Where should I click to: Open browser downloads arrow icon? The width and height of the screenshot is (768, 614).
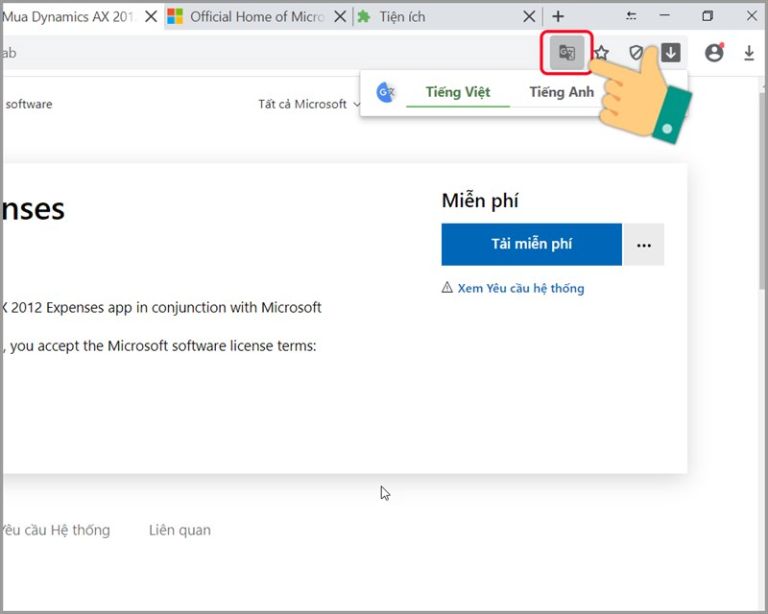[749, 53]
